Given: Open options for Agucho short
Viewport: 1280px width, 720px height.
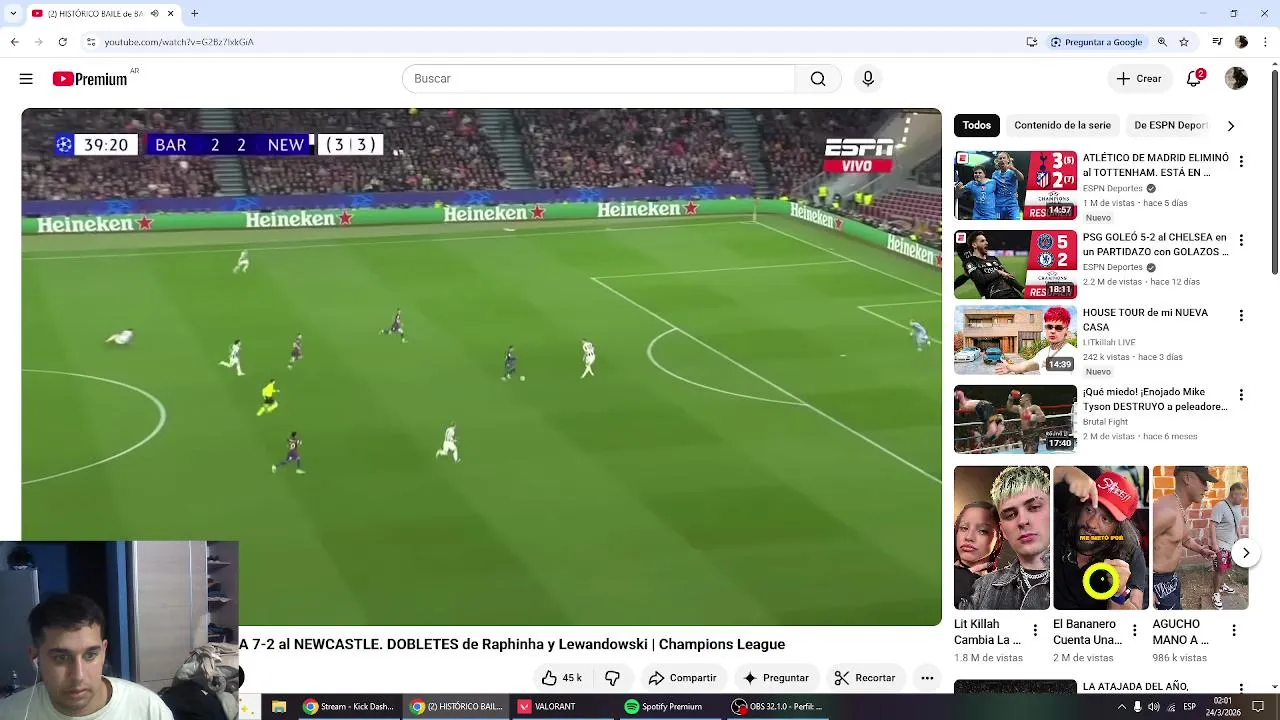Looking at the screenshot, I should (1234, 630).
